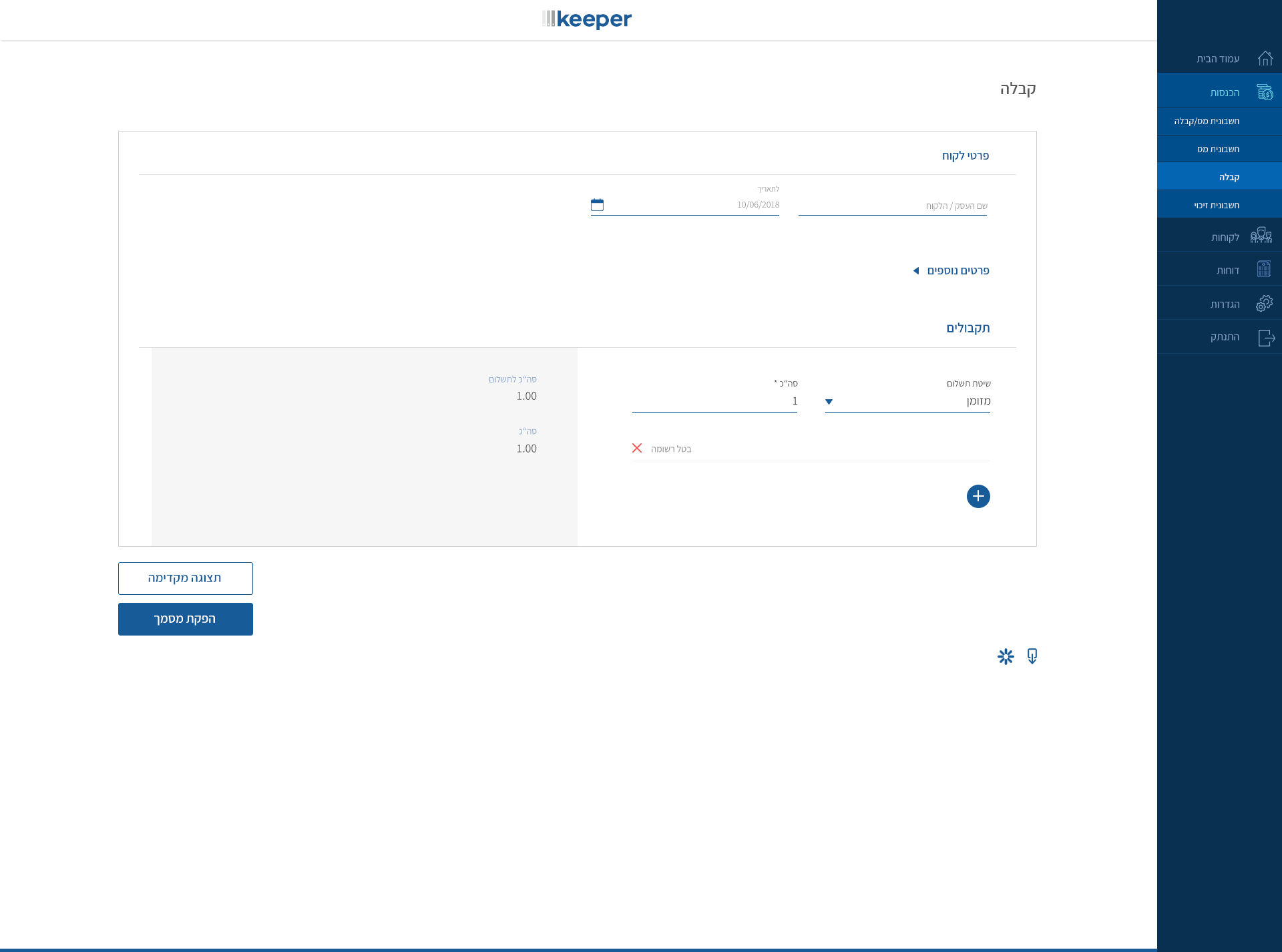Select tax invoice/receipt (חשבונית מס/קבלה) menu item
The image size is (1282, 952).
[x=1207, y=121]
